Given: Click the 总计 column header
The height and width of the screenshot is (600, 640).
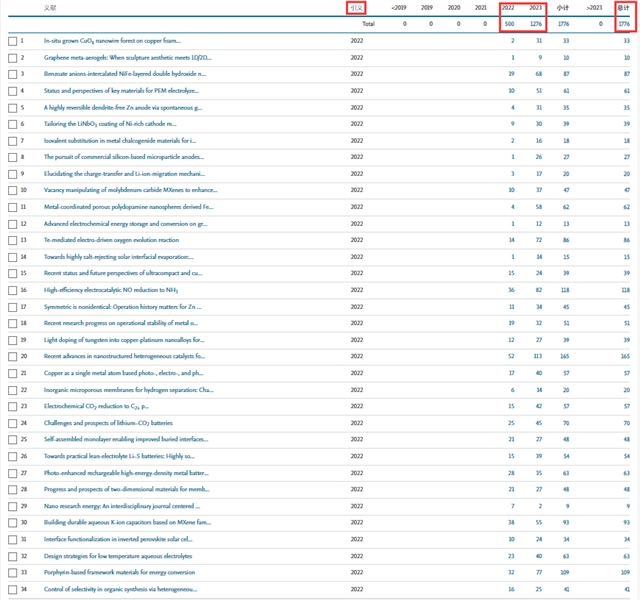Looking at the screenshot, I should tap(623, 7).
